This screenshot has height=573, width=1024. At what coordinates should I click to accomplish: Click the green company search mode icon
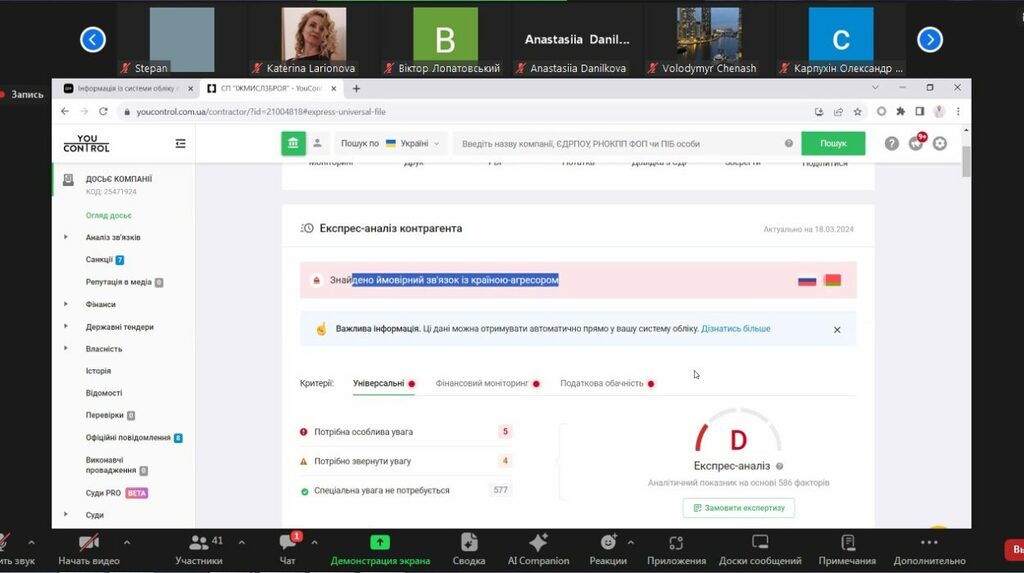pos(293,143)
